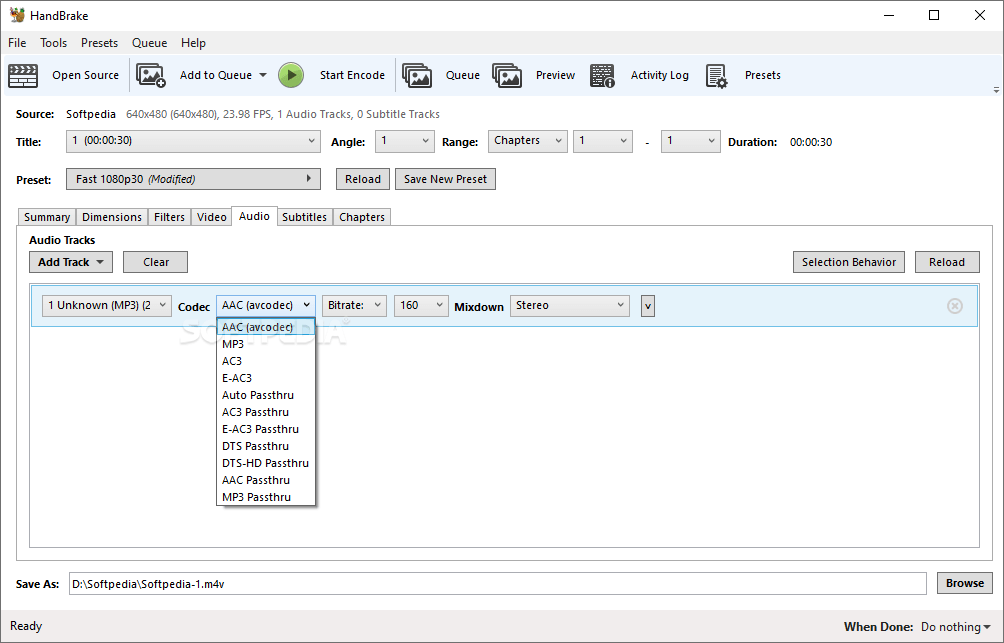Open the Bitrate mode dropdown
This screenshot has width=1004, height=643.
[x=354, y=305]
